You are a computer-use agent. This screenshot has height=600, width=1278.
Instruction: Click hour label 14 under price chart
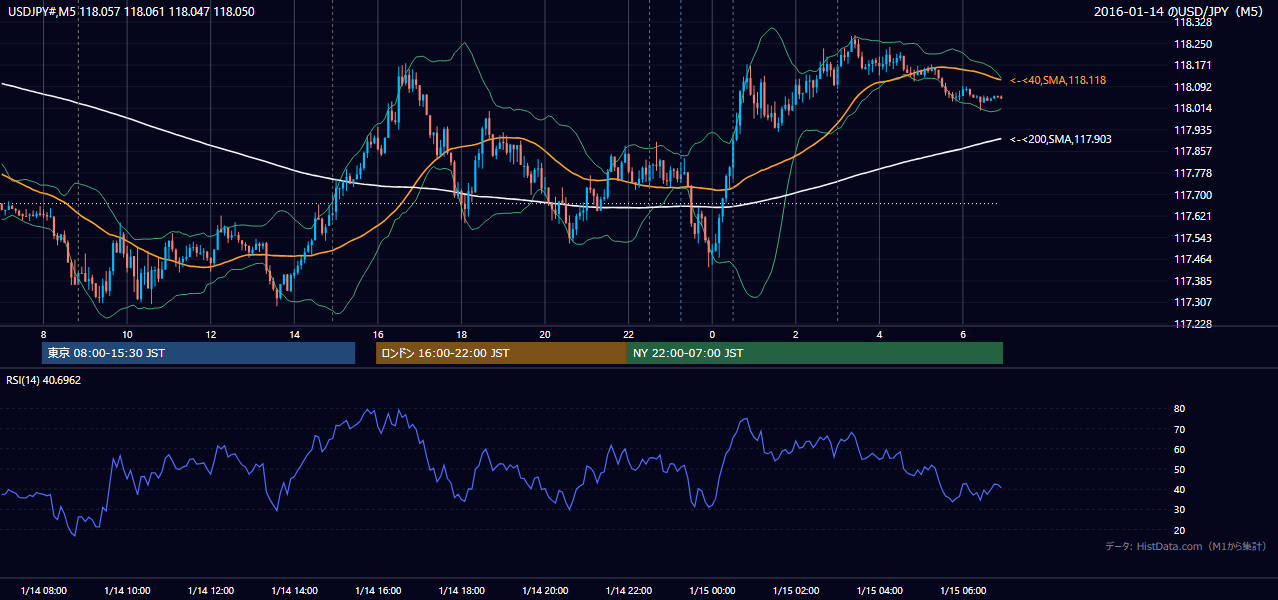point(294,334)
